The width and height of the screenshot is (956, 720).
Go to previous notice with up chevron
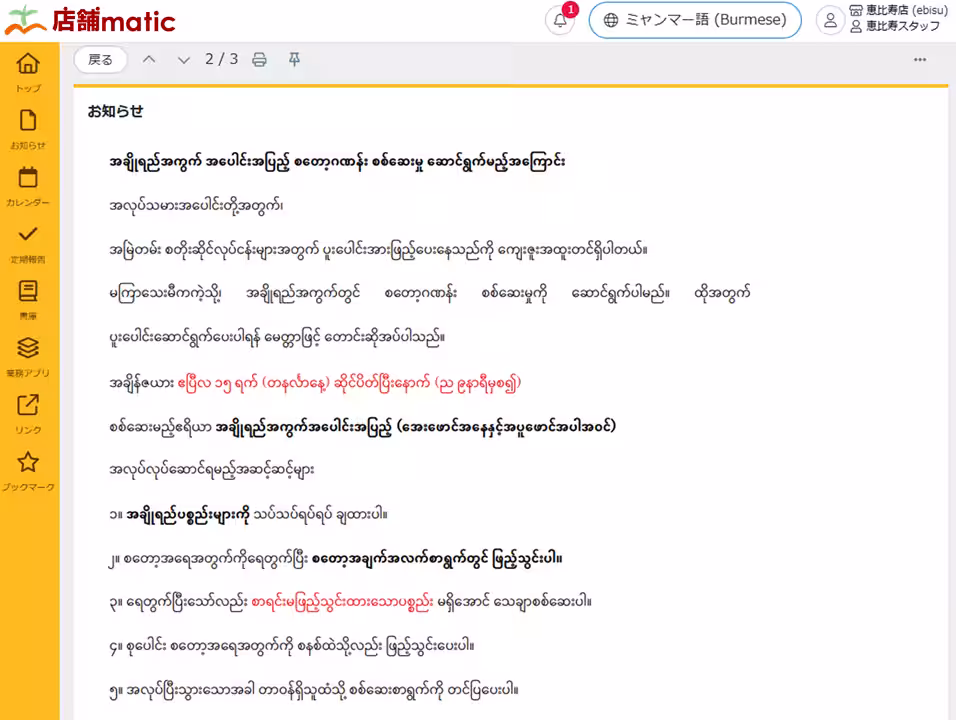click(x=149, y=60)
